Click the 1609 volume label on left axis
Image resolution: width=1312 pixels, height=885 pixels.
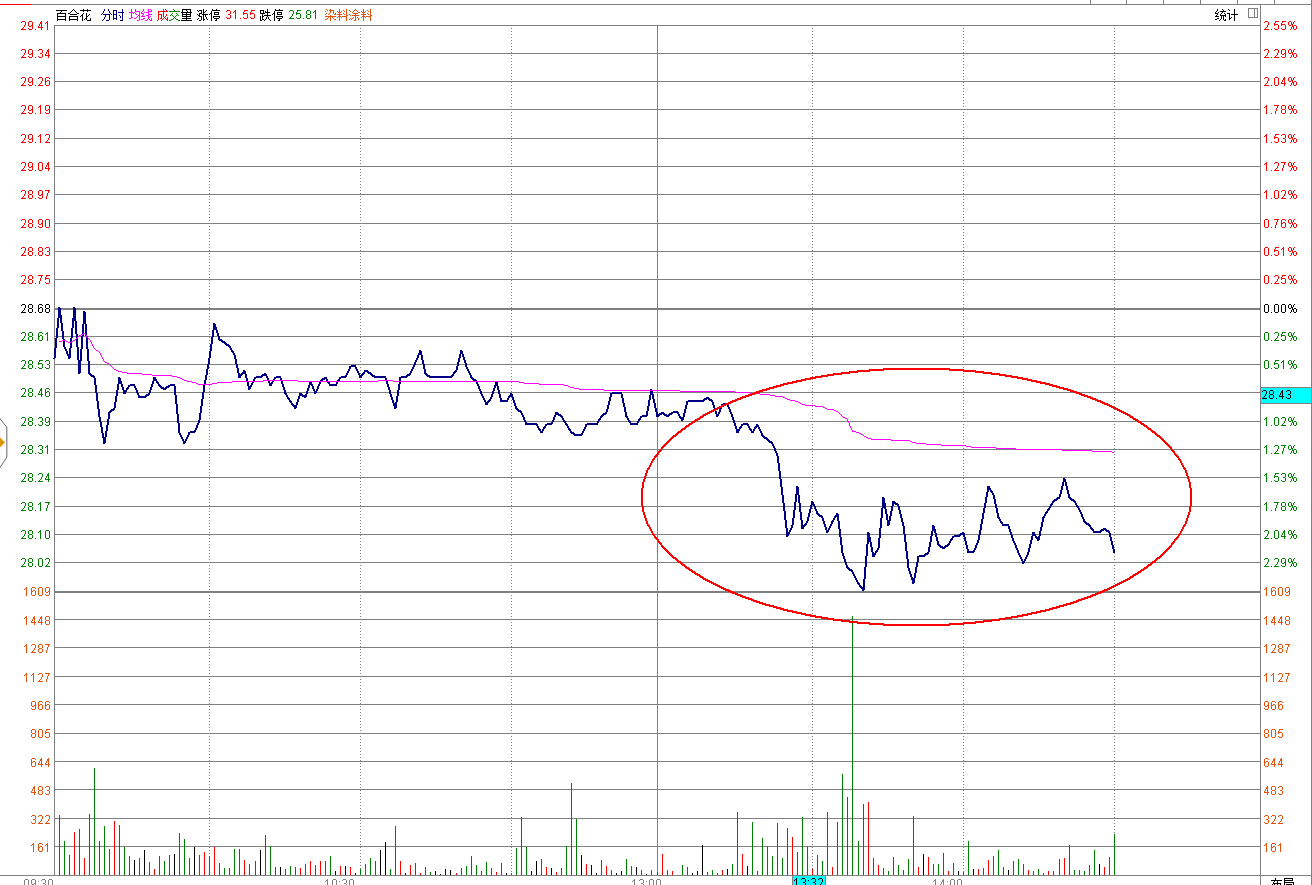[x=36, y=591]
